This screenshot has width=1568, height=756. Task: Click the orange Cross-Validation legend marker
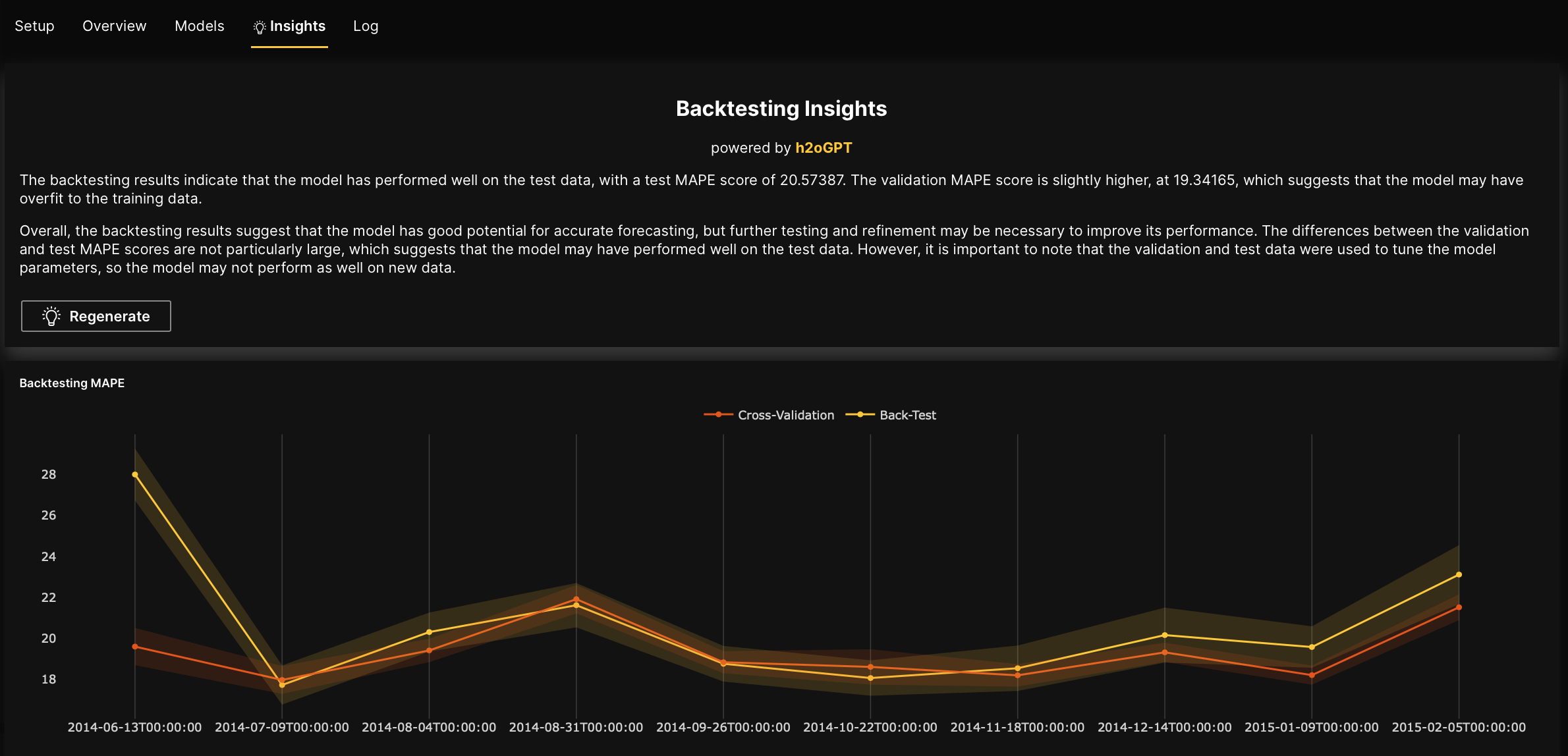pos(718,415)
